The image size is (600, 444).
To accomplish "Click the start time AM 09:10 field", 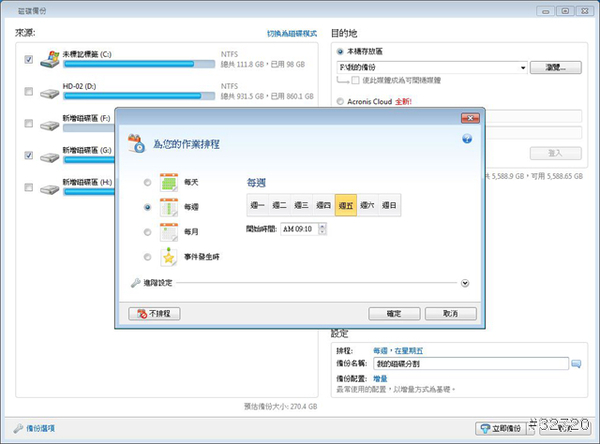I will click(299, 229).
